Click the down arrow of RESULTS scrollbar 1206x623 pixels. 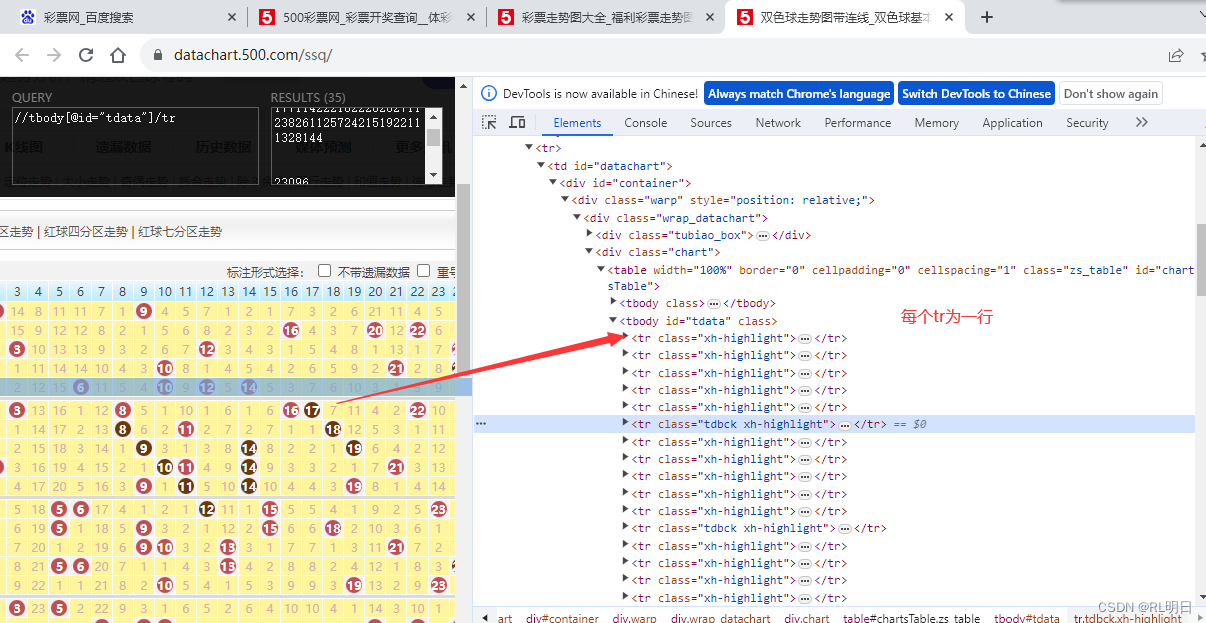point(433,174)
